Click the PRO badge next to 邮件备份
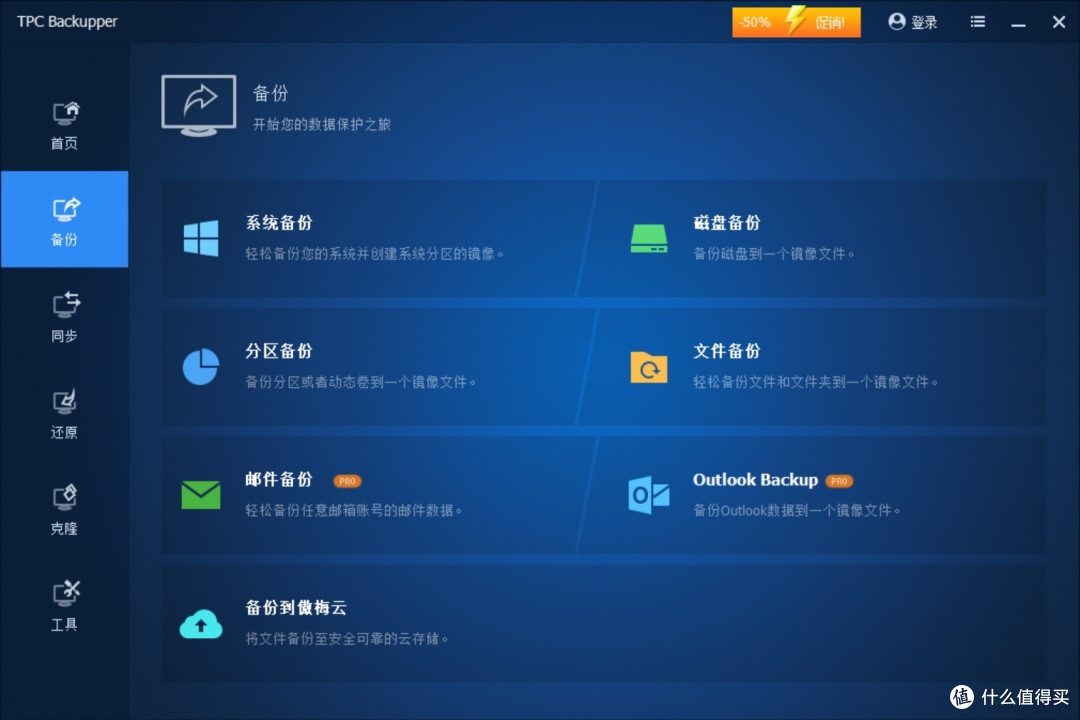The width and height of the screenshot is (1080, 720). [347, 481]
